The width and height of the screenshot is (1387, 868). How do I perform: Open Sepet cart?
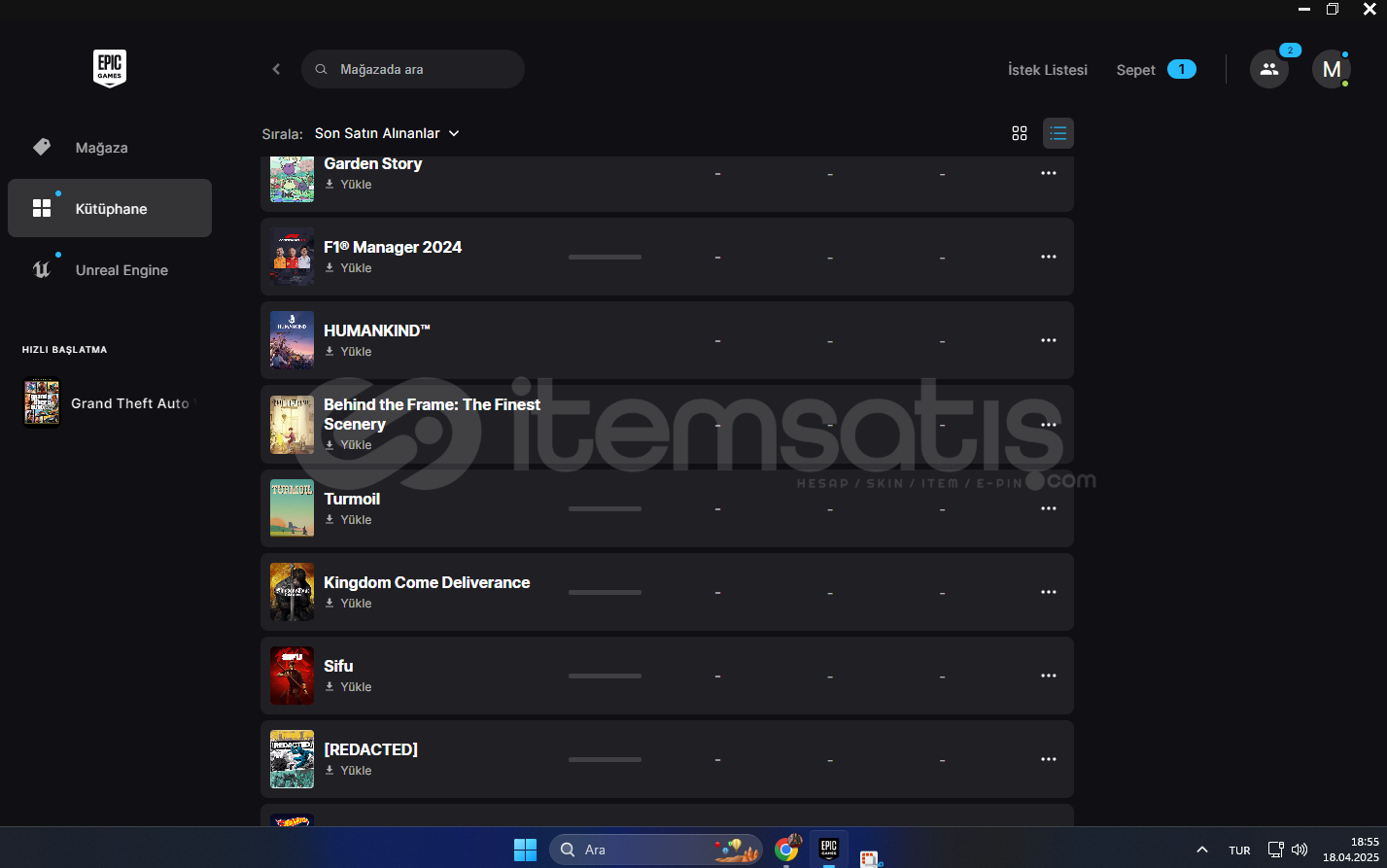click(1156, 70)
